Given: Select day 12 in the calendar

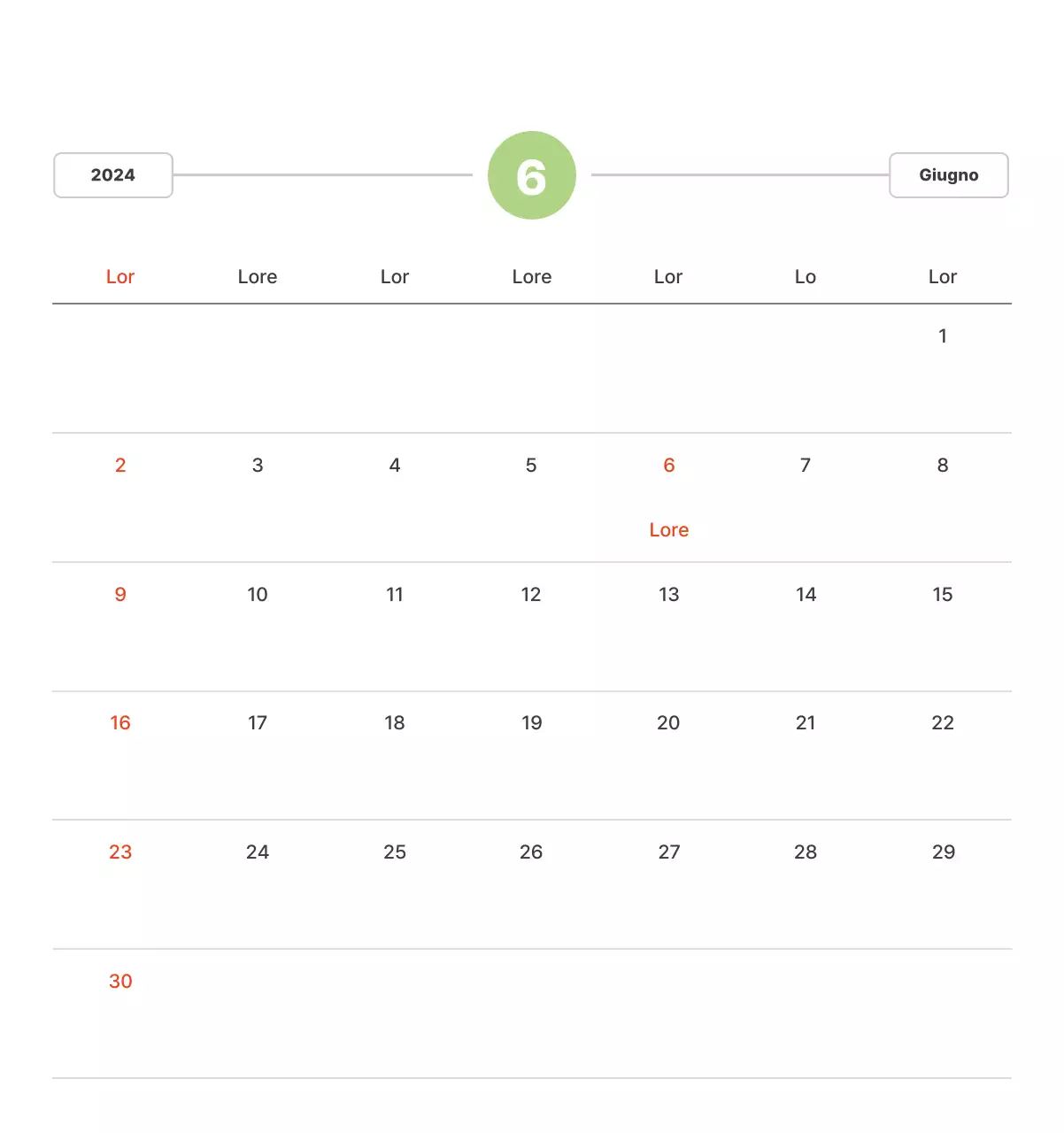Looking at the screenshot, I should tap(531, 595).
